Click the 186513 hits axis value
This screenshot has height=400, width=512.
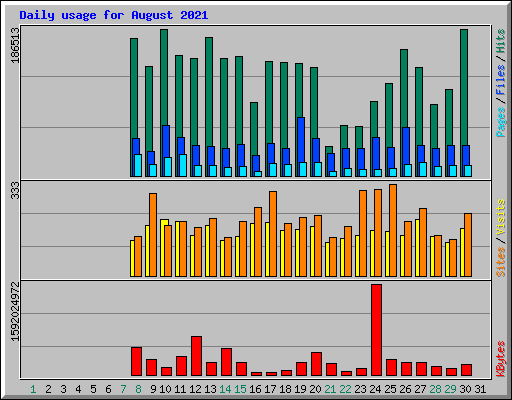pyautogui.click(x=15, y=45)
